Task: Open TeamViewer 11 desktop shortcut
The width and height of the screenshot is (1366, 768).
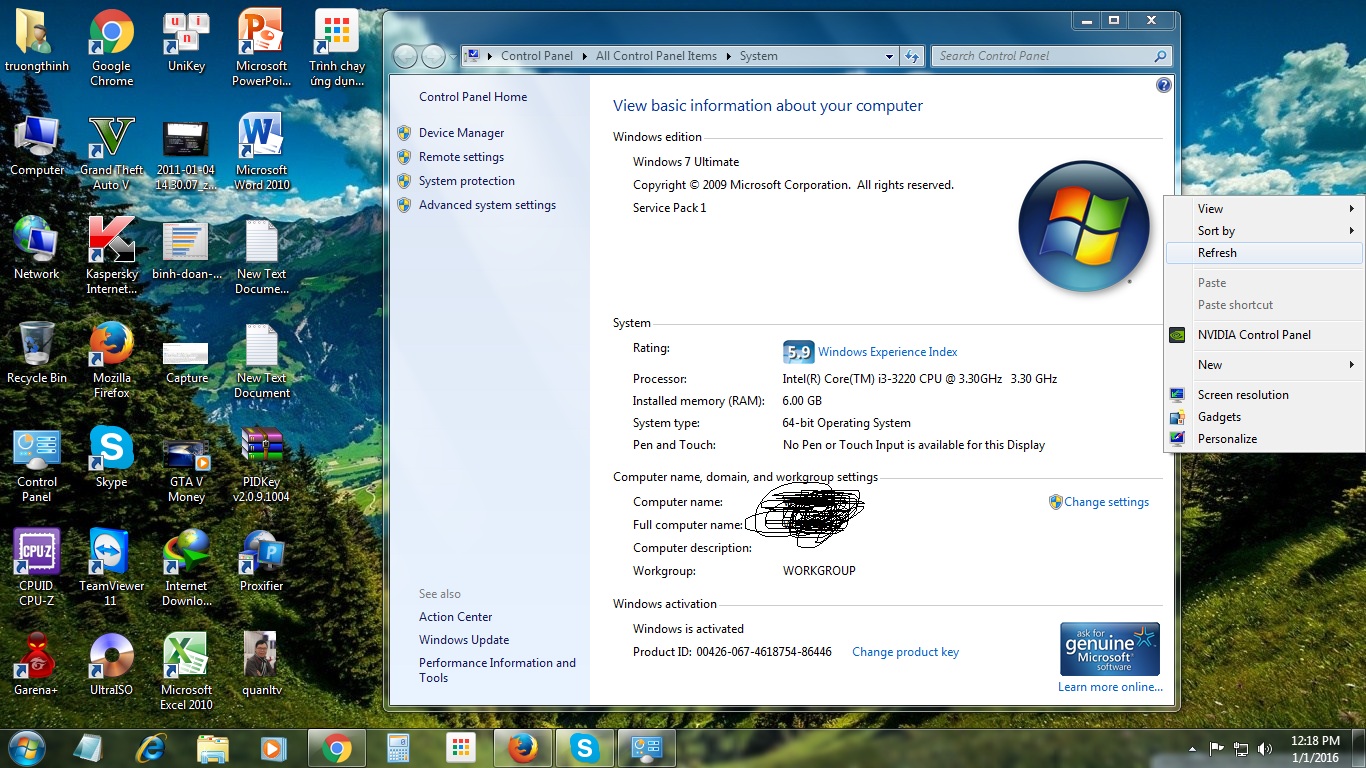Action: [111, 568]
